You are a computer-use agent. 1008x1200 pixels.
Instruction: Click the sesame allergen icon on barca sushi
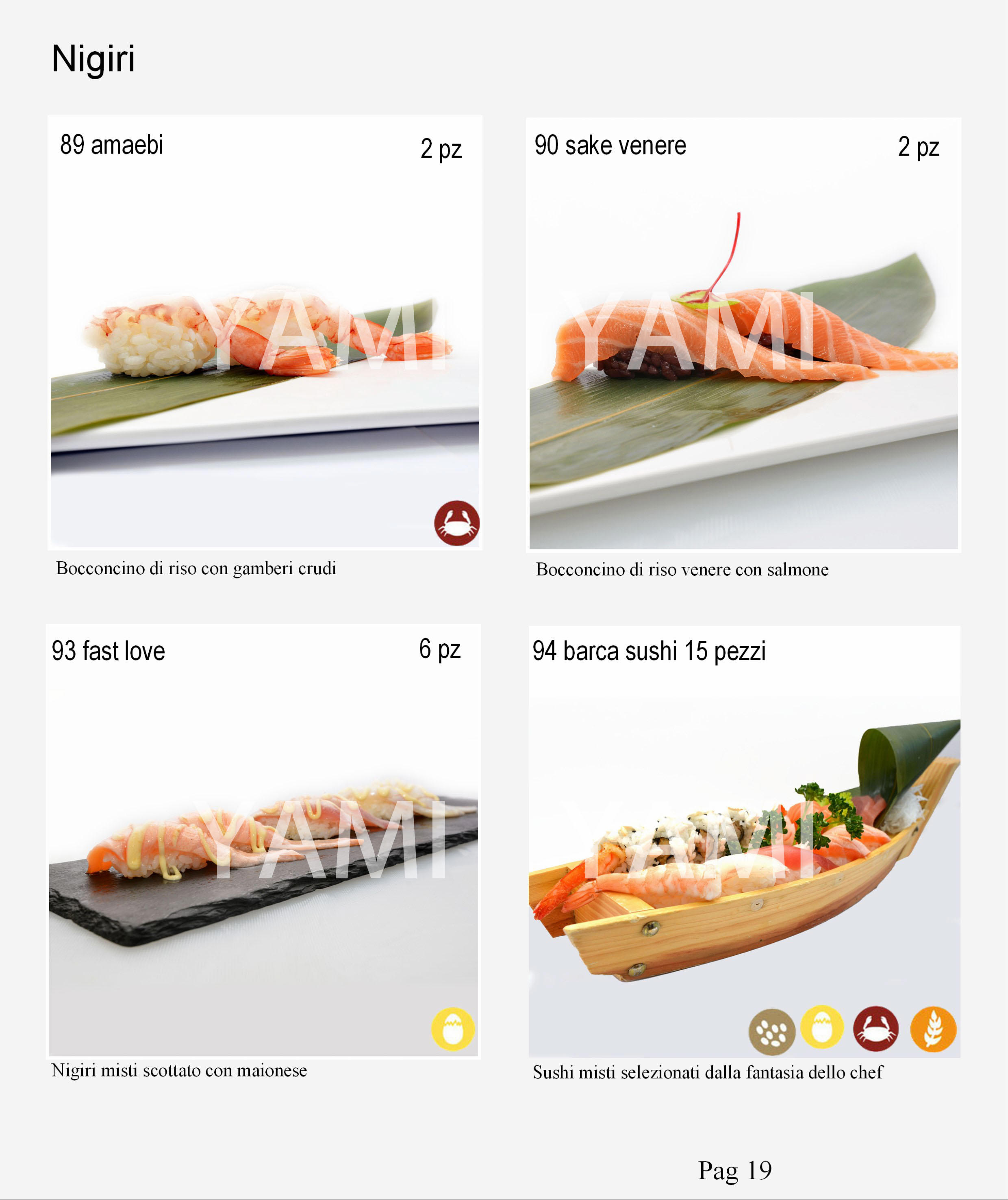click(x=772, y=1031)
